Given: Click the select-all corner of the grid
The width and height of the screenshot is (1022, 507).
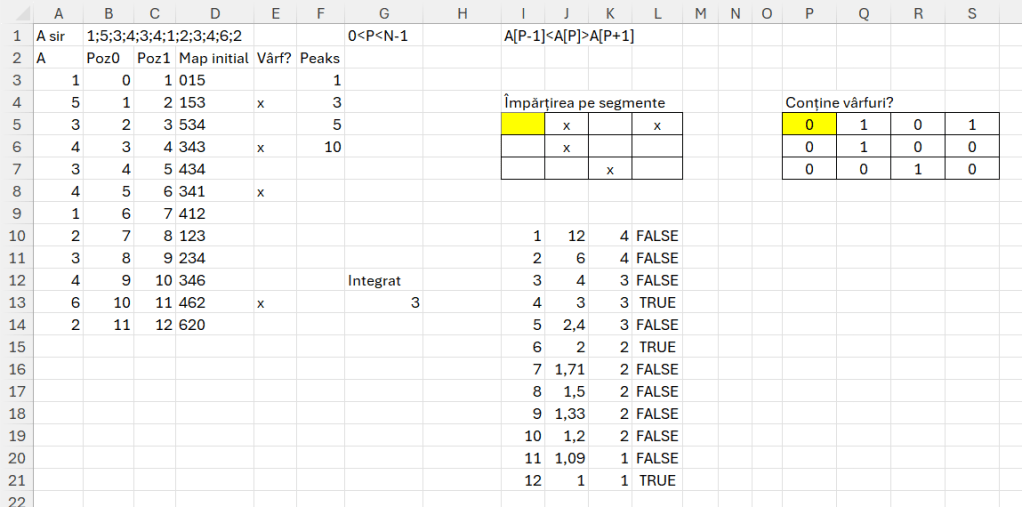Looking at the screenshot, I should [16, 12].
